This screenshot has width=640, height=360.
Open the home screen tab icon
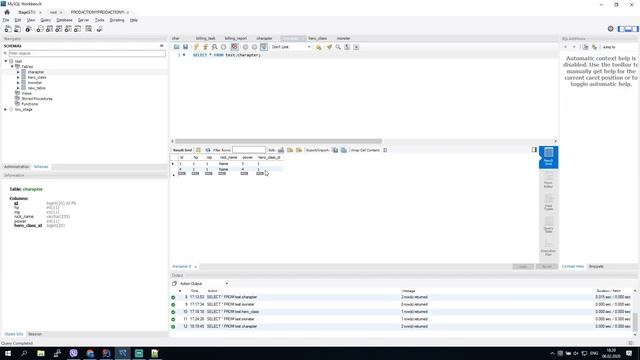coord(7,12)
